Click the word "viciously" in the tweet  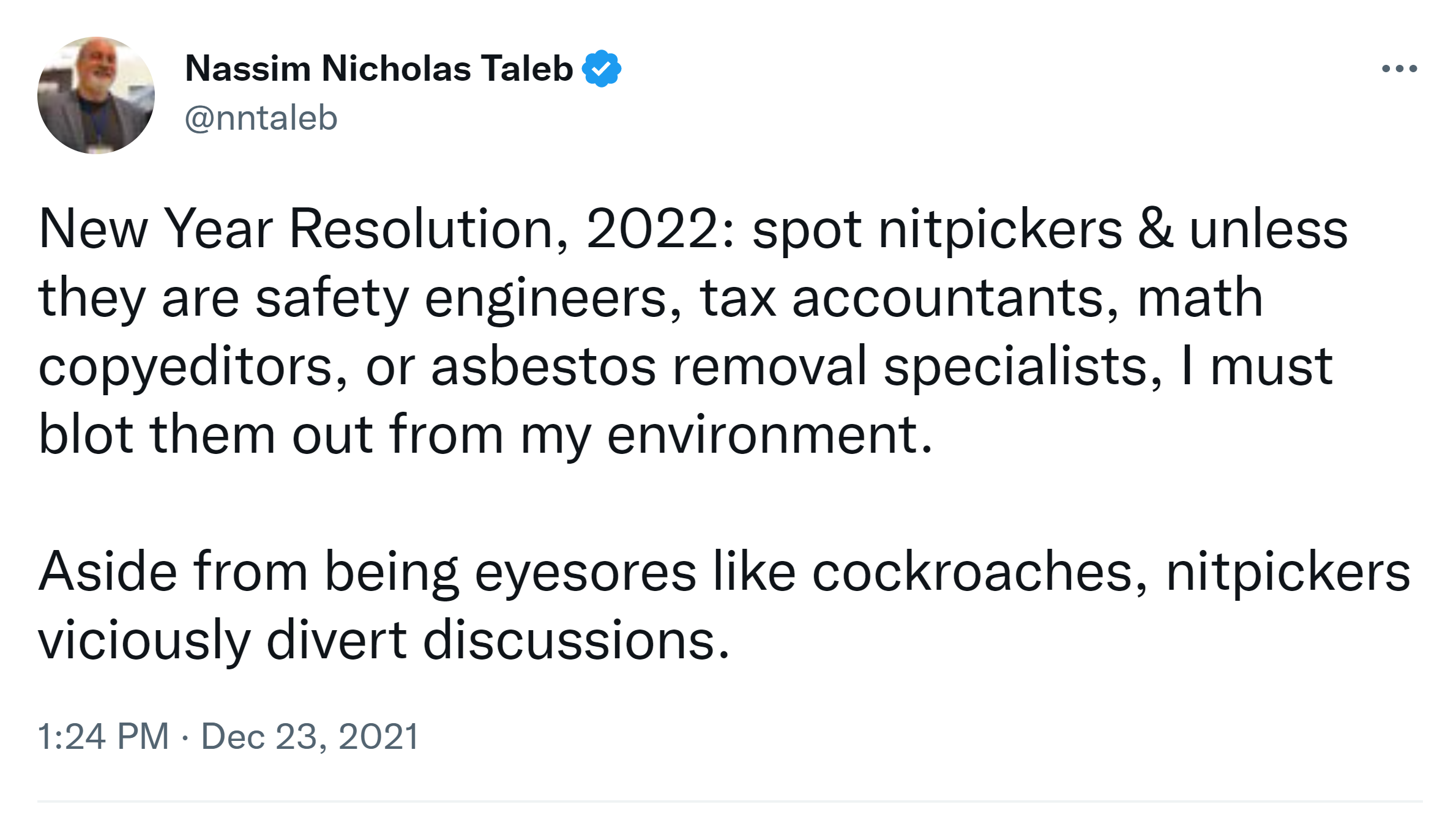(x=144, y=641)
